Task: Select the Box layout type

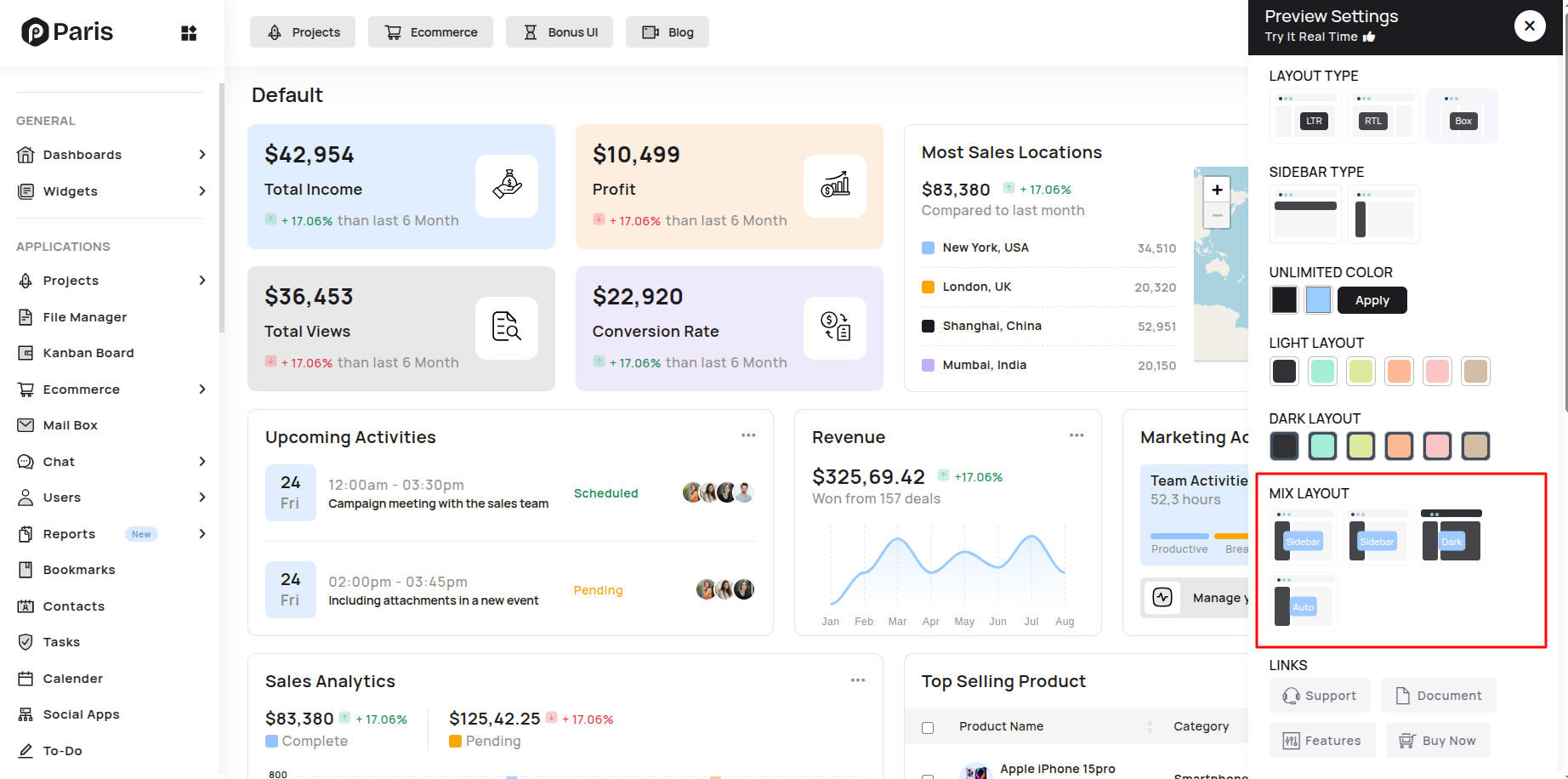Action: [x=1462, y=117]
